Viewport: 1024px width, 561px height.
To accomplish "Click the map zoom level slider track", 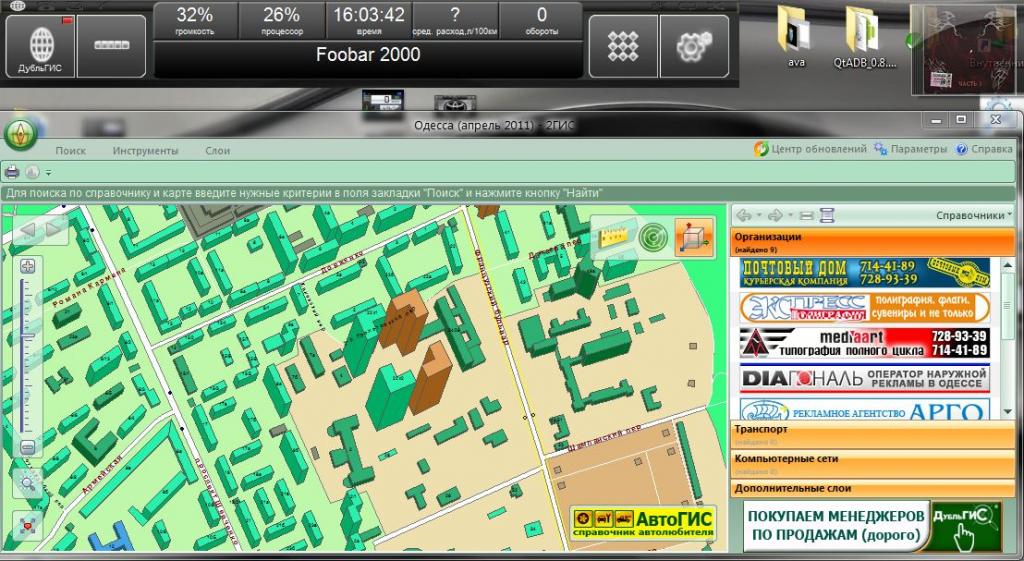I will point(27,350).
